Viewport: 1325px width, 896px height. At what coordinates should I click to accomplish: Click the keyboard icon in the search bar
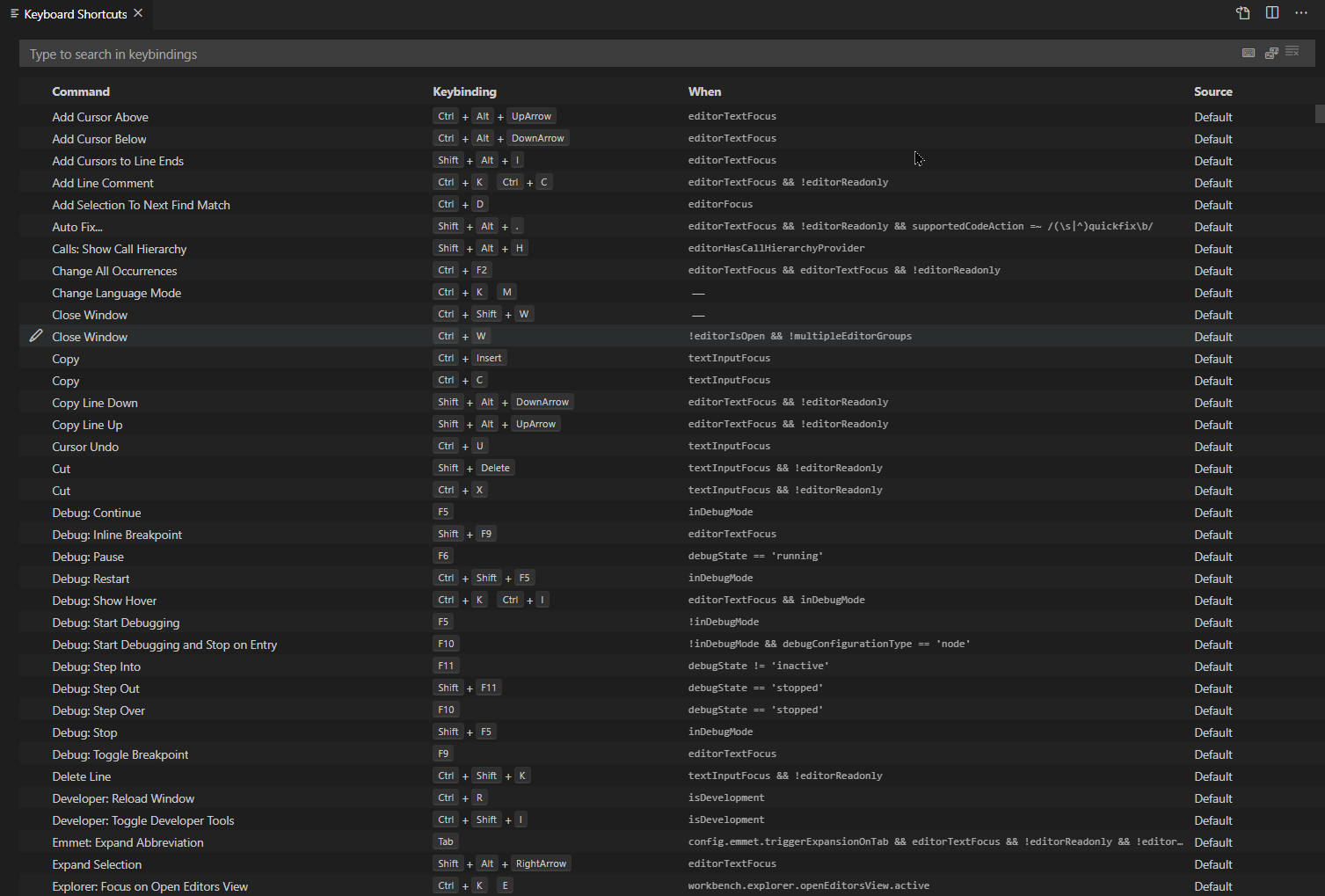[1249, 52]
